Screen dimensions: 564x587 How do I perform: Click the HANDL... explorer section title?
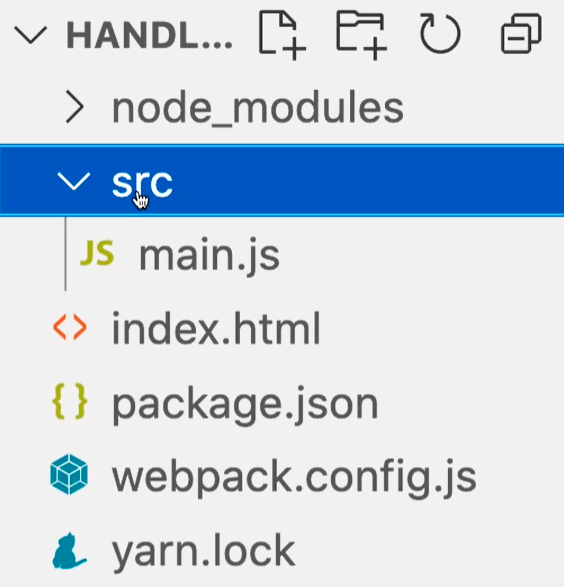click(x=150, y=36)
